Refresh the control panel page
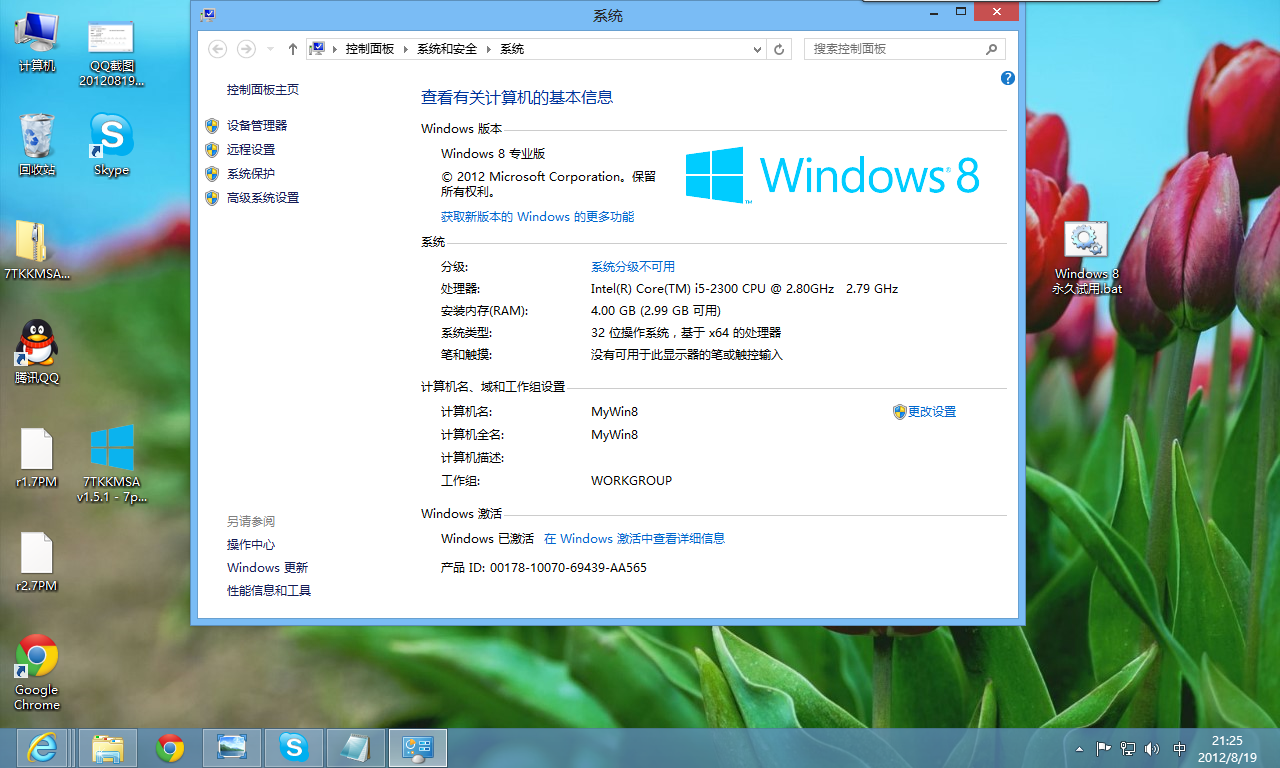This screenshot has width=1280, height=768. point(781,48)
